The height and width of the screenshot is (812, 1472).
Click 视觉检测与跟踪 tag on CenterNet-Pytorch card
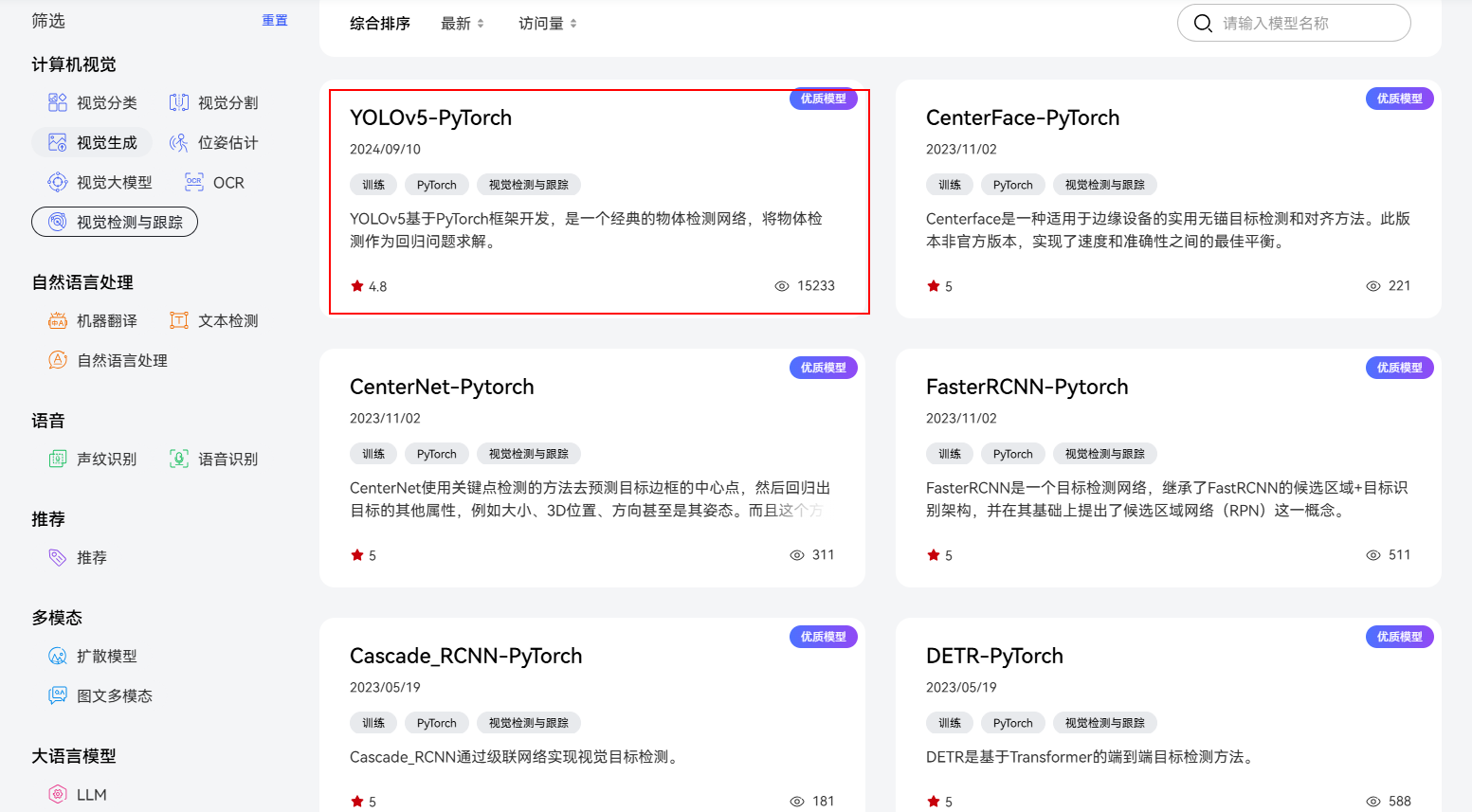(x=529, y=454)
